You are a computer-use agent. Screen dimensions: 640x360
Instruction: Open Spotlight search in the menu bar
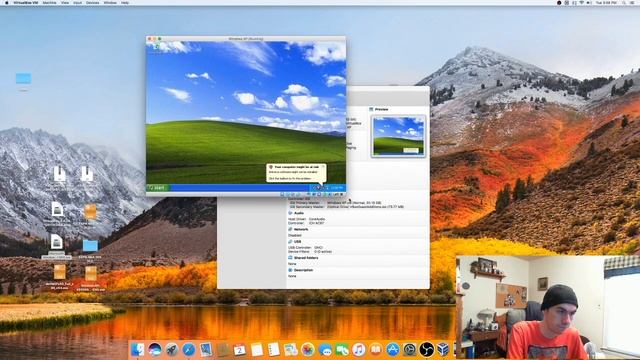click(x=624, y=2)
